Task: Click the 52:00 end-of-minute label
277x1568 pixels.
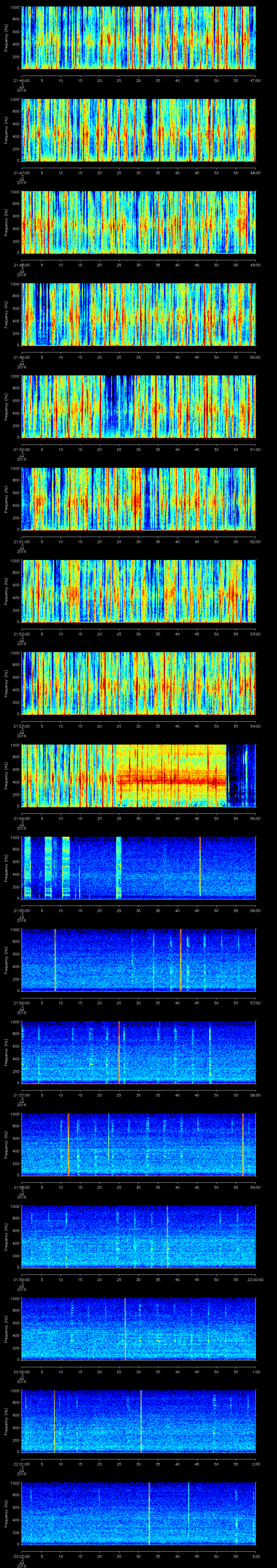Action: (255, 542)
